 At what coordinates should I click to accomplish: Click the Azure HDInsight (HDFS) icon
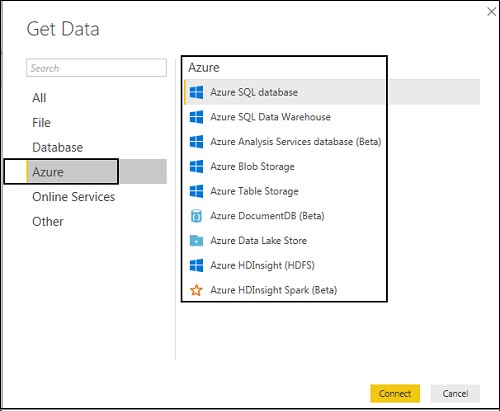(x=196, y=265)
